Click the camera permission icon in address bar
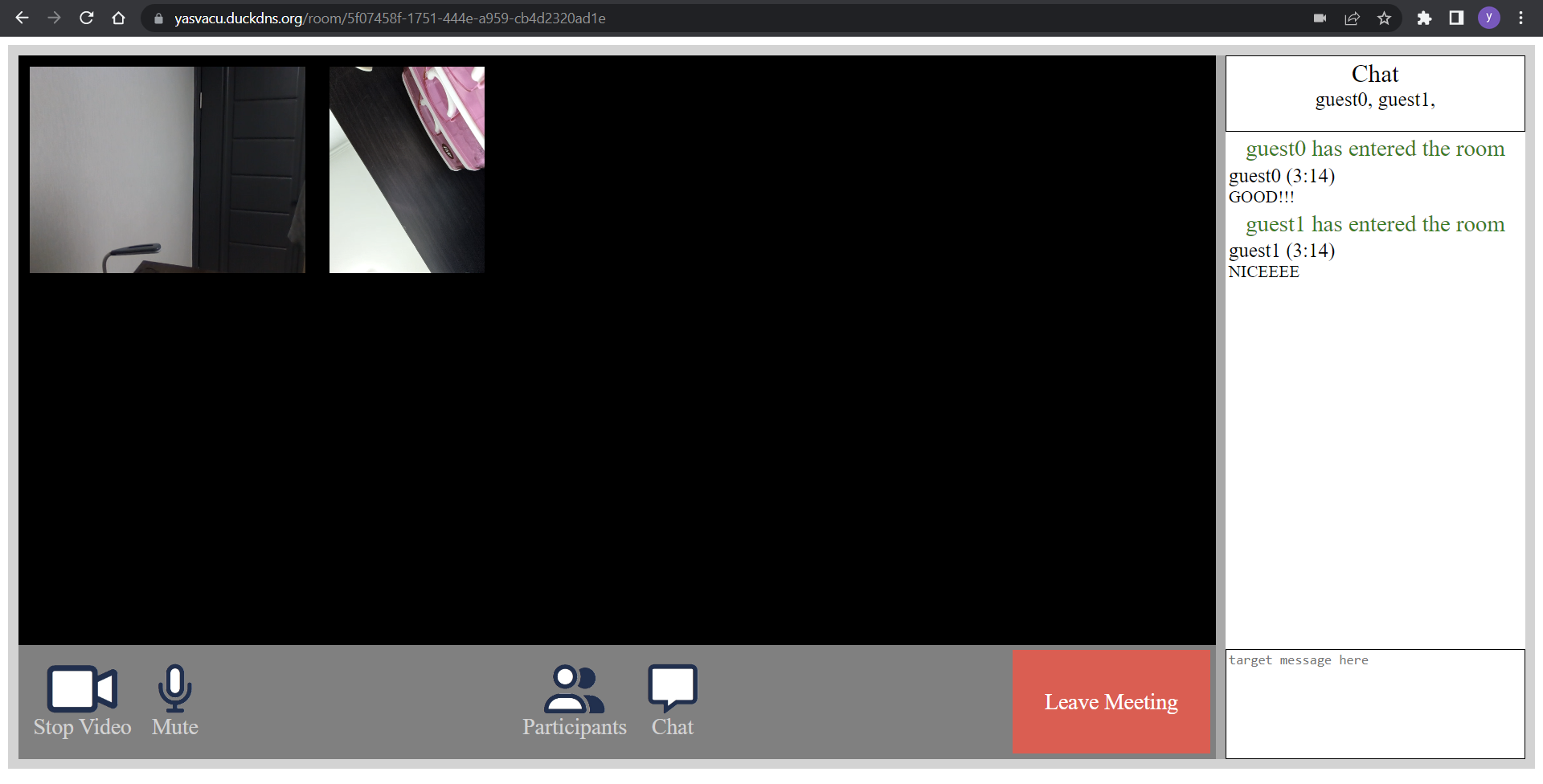This screenshot has width=1543, height=784. pos(1320,18)
